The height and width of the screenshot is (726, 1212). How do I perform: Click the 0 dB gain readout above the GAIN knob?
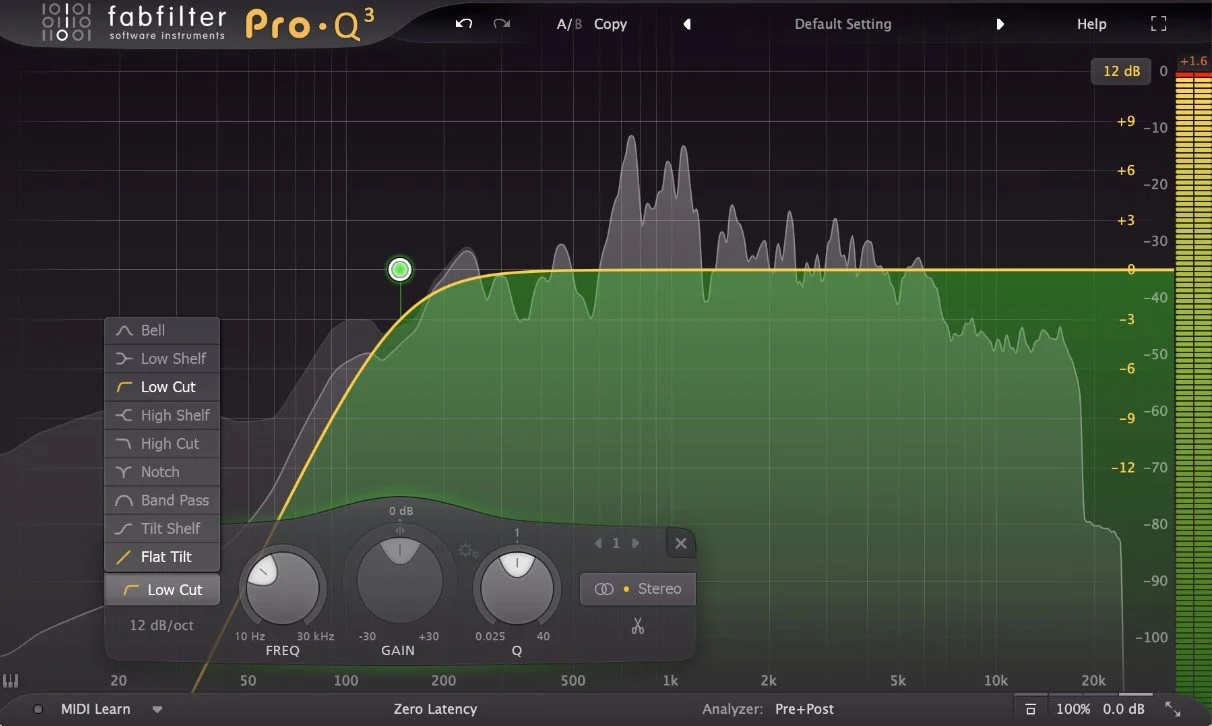tap(400, 511)
